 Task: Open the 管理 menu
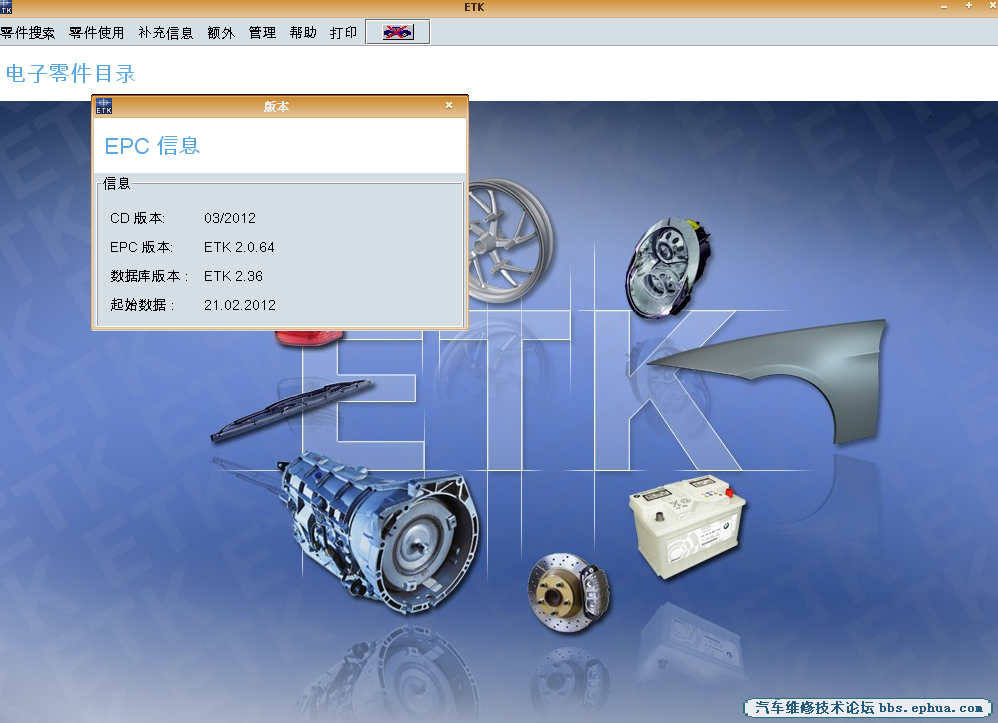(262, 32)
